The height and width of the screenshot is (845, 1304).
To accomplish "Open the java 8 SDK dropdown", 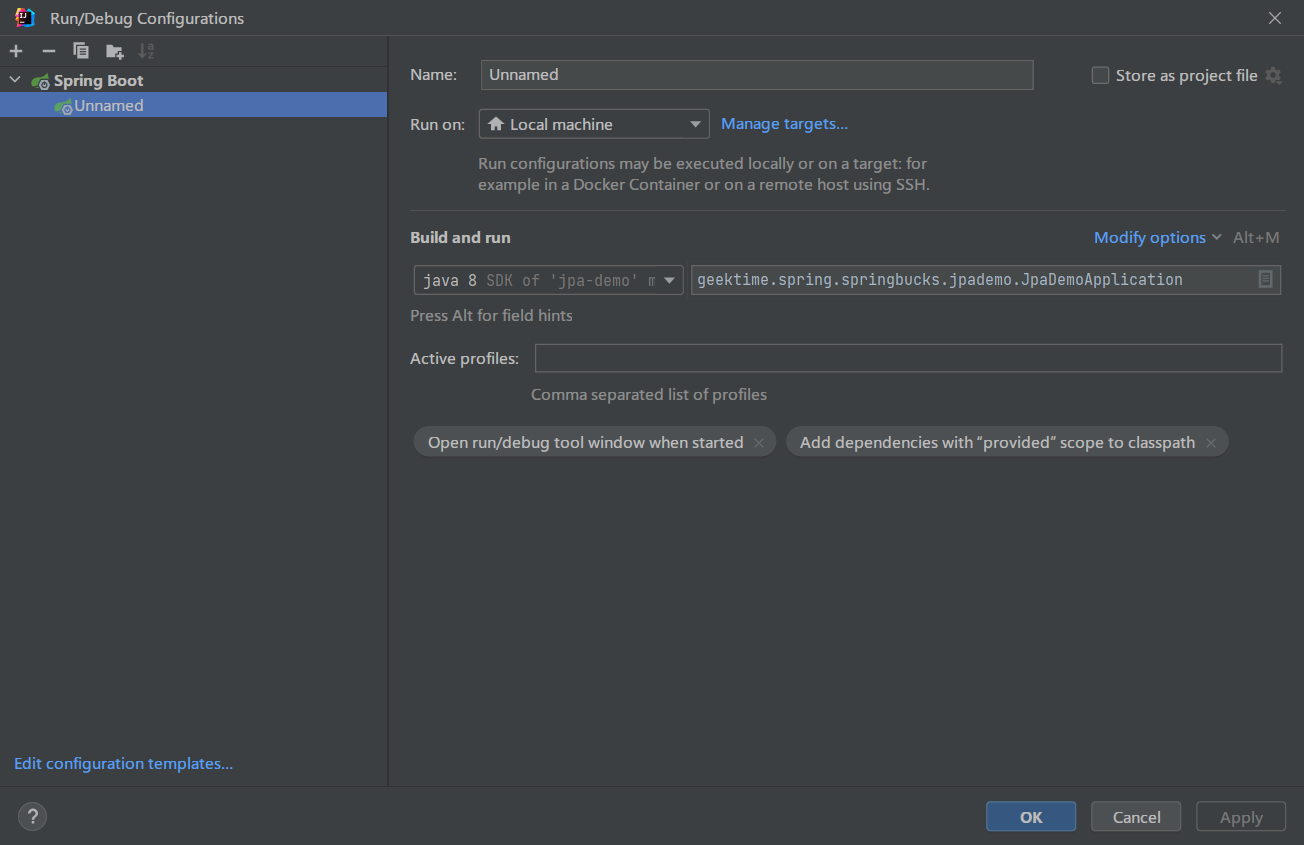I will pos(549,280).
